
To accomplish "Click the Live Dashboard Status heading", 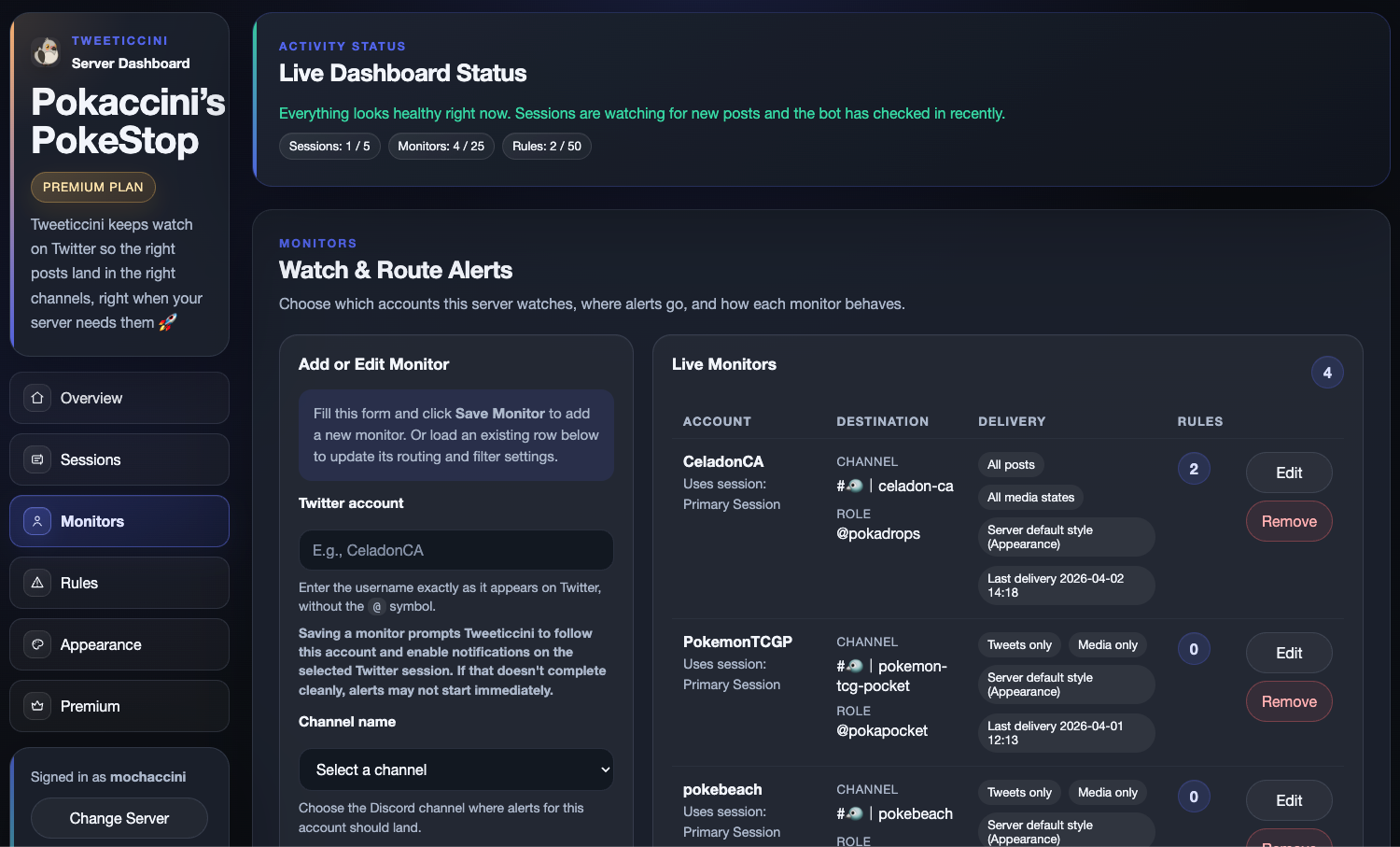I will click(402, 73).
